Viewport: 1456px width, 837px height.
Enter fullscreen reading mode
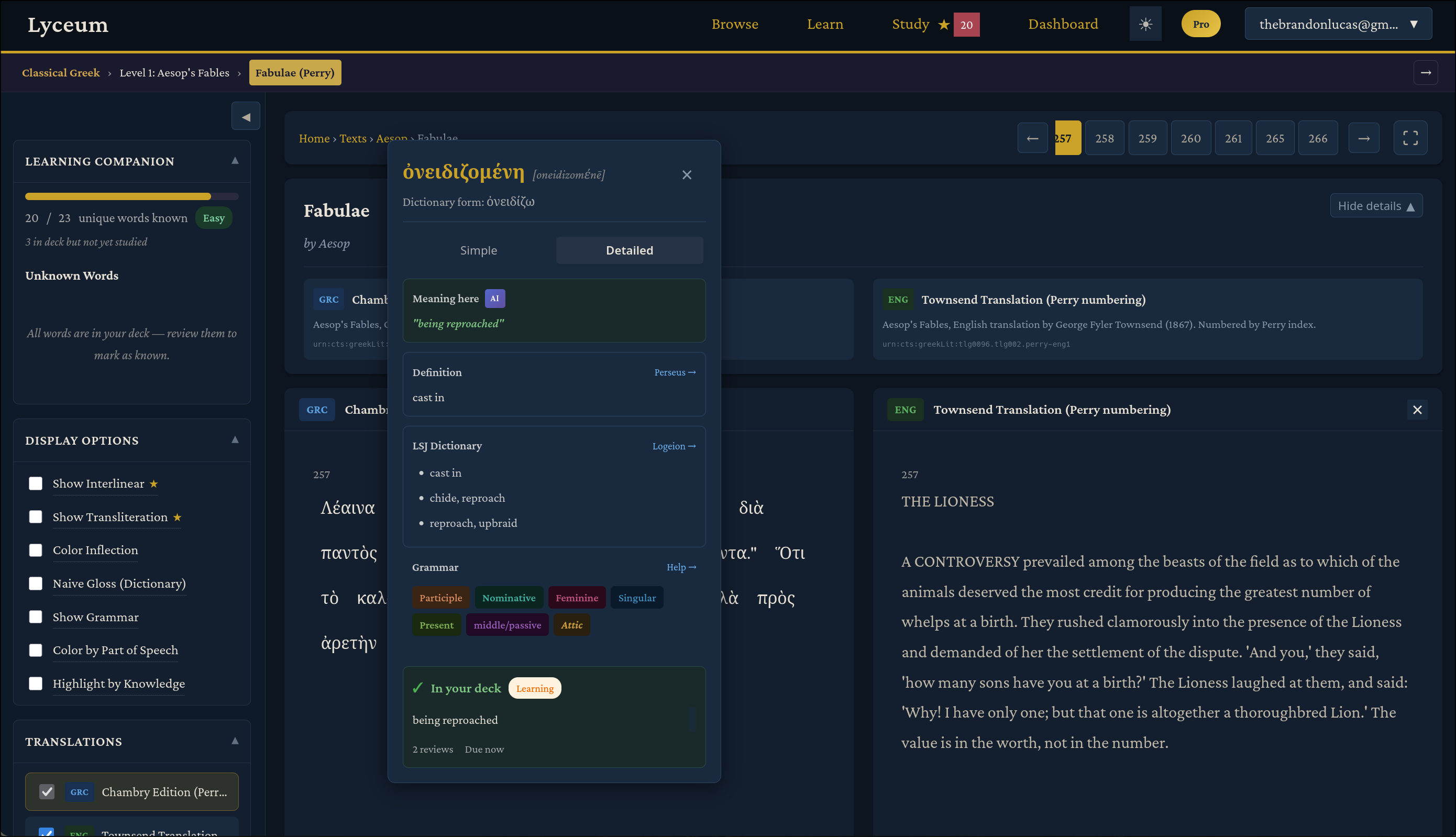(x=1410, y=138)
